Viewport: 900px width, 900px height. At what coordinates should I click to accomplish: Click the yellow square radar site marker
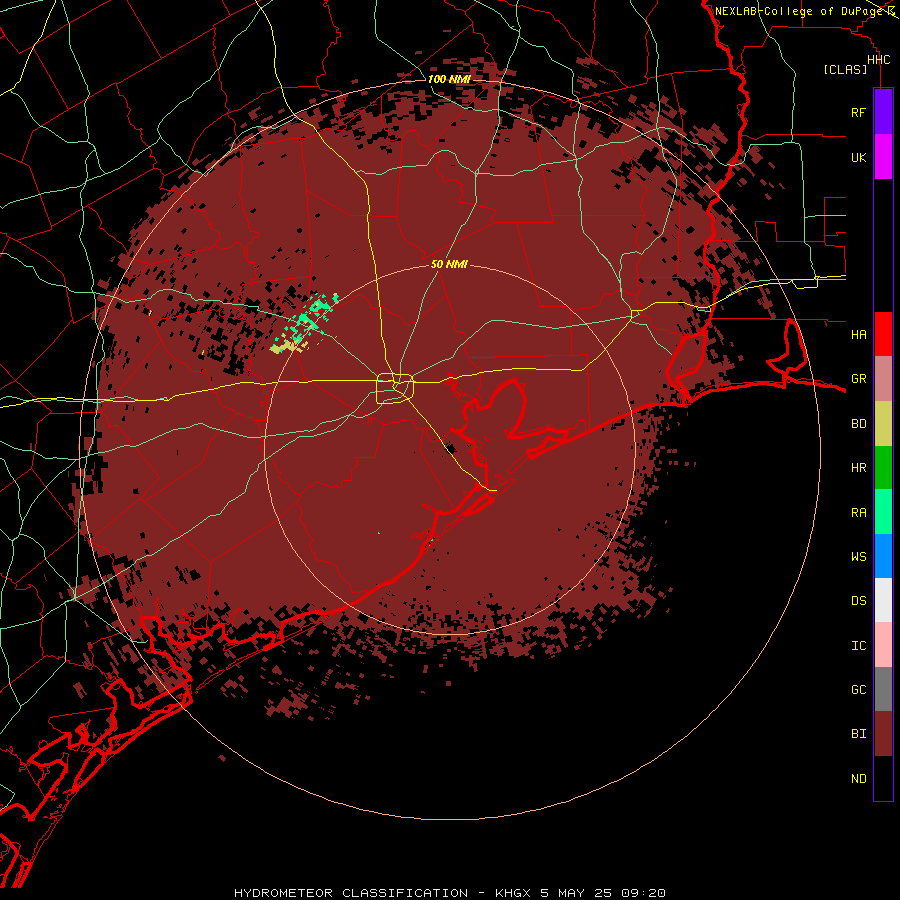(x=395, y=389)
